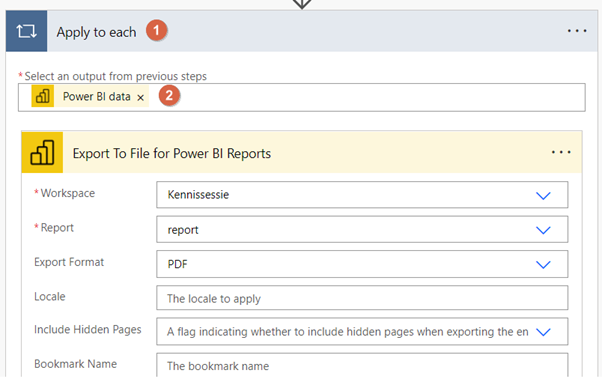Image resolution: width=602 pixels, height=379 pixels.
Task: Click empty area of output selection field
Action: (x=380, y=98)
